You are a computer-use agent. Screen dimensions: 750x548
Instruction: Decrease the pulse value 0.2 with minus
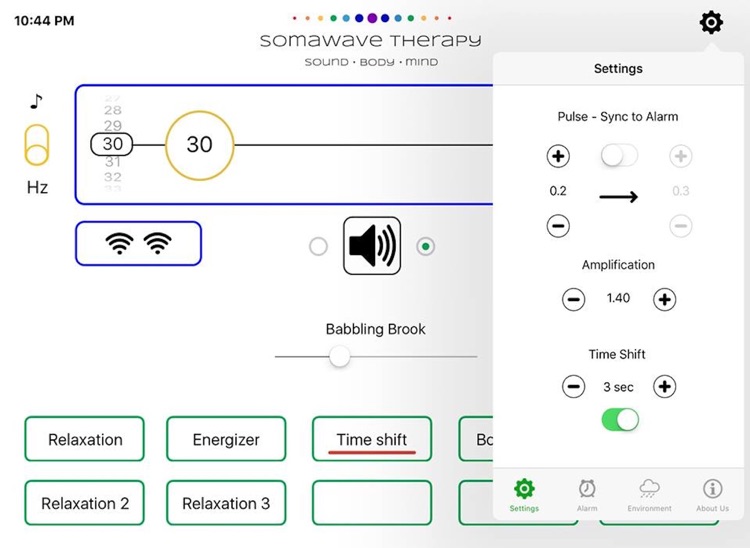(x=558, y=226)
